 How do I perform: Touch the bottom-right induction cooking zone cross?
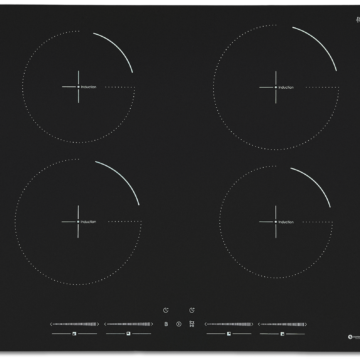click(276, 222)
